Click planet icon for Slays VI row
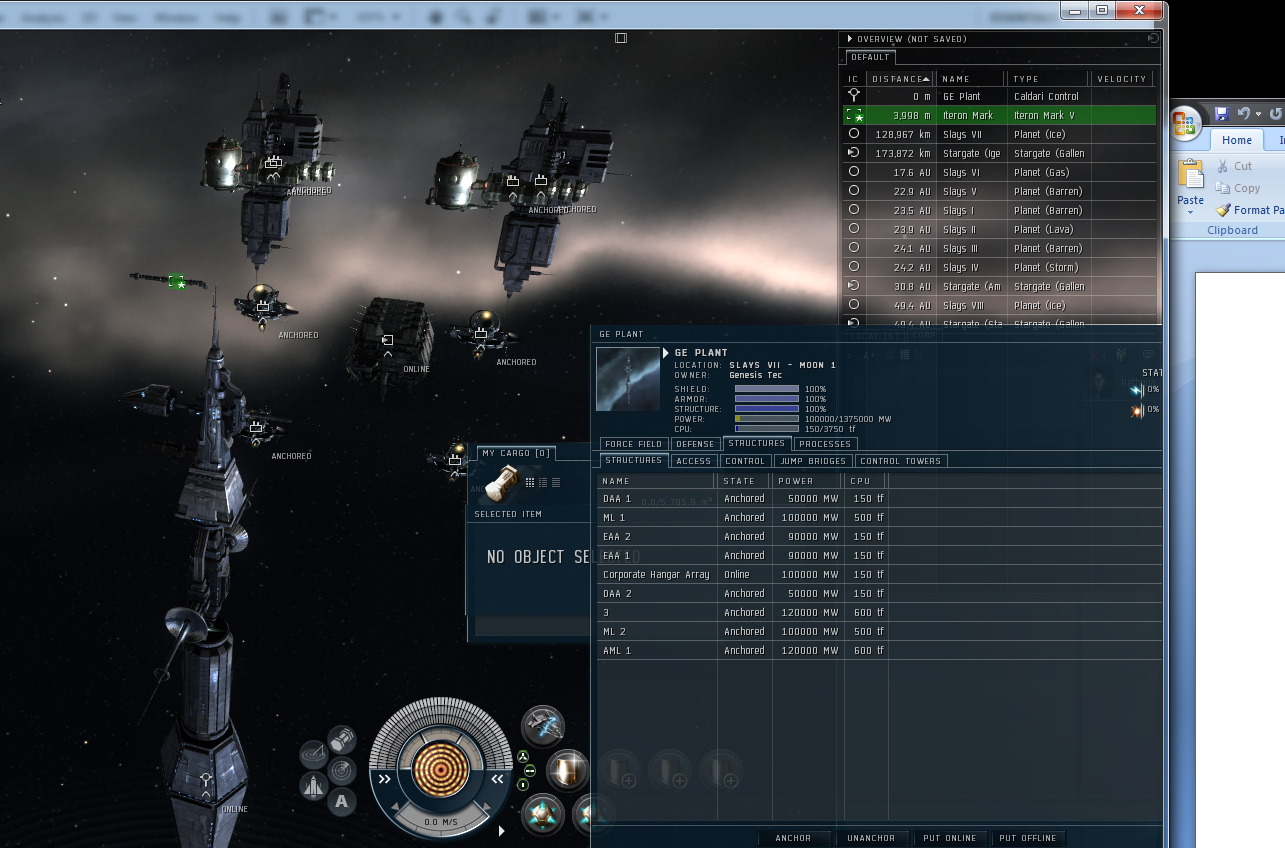1285x848 pixels. tap(854, 172)
